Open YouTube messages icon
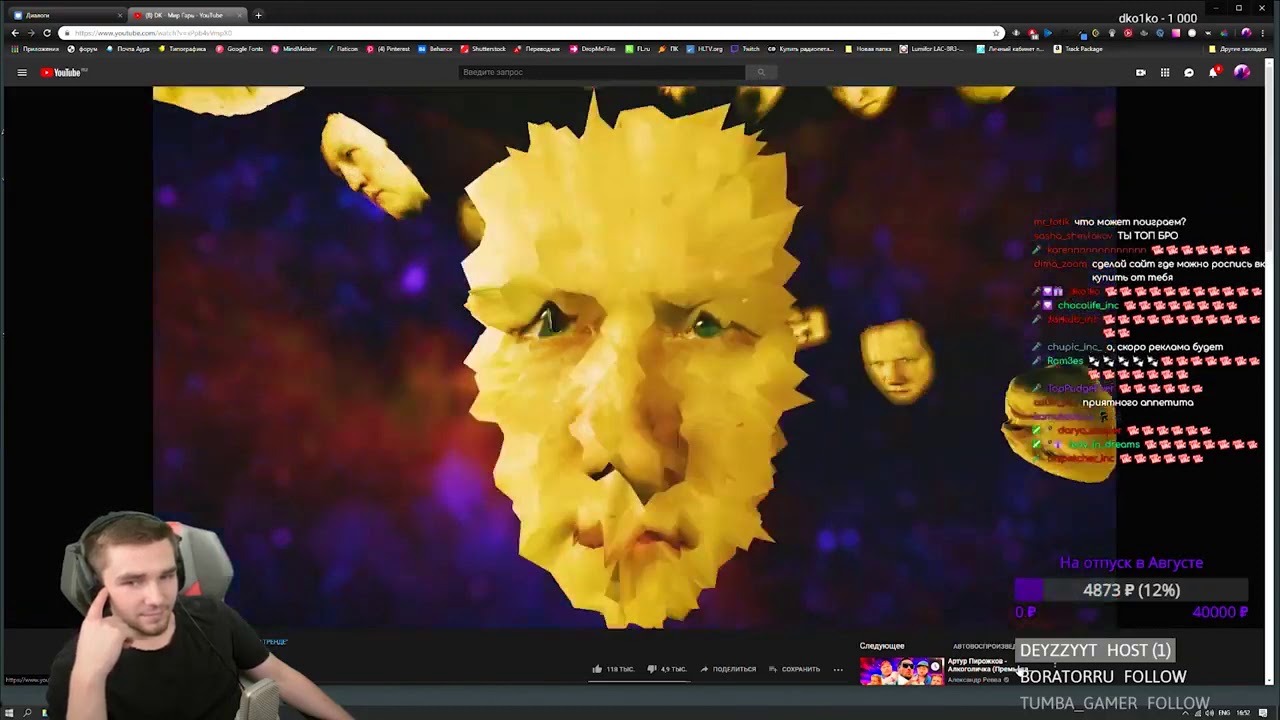This screenshot has width=1280, height=720. (1189, 72)
